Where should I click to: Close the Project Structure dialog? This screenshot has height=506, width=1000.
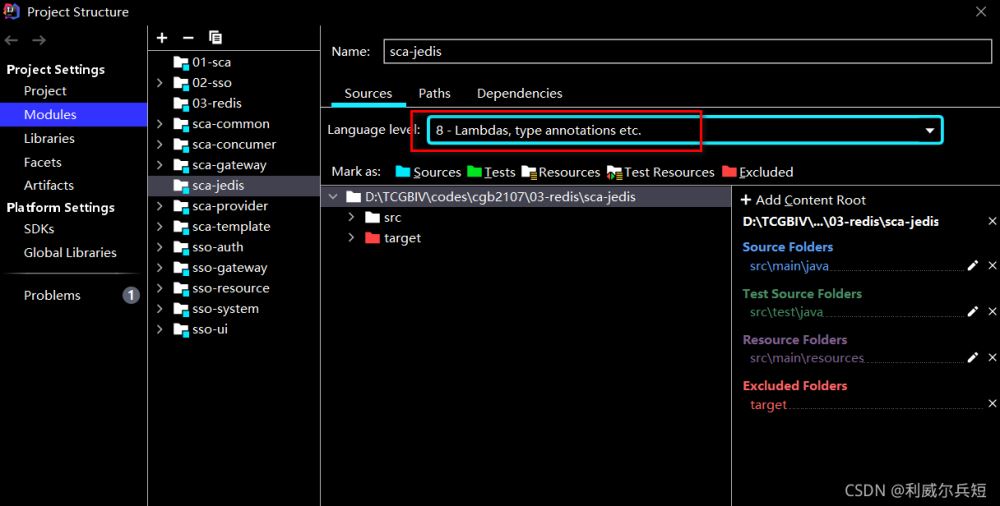981,11
